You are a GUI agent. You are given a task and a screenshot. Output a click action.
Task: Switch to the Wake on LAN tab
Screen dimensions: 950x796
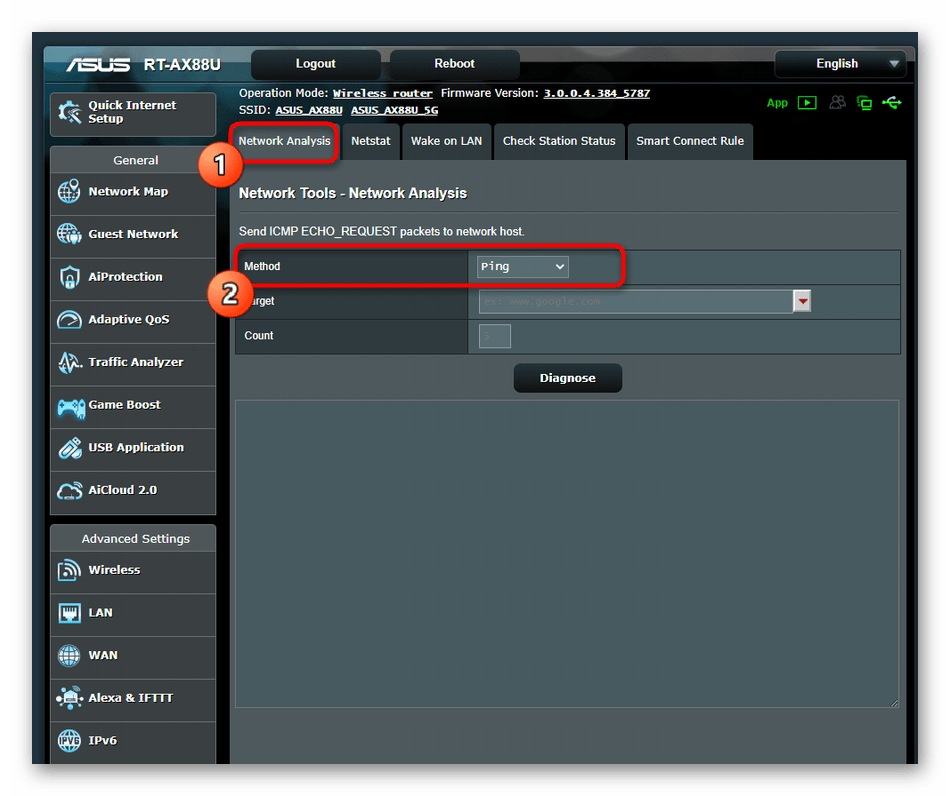tap(447, 141)
